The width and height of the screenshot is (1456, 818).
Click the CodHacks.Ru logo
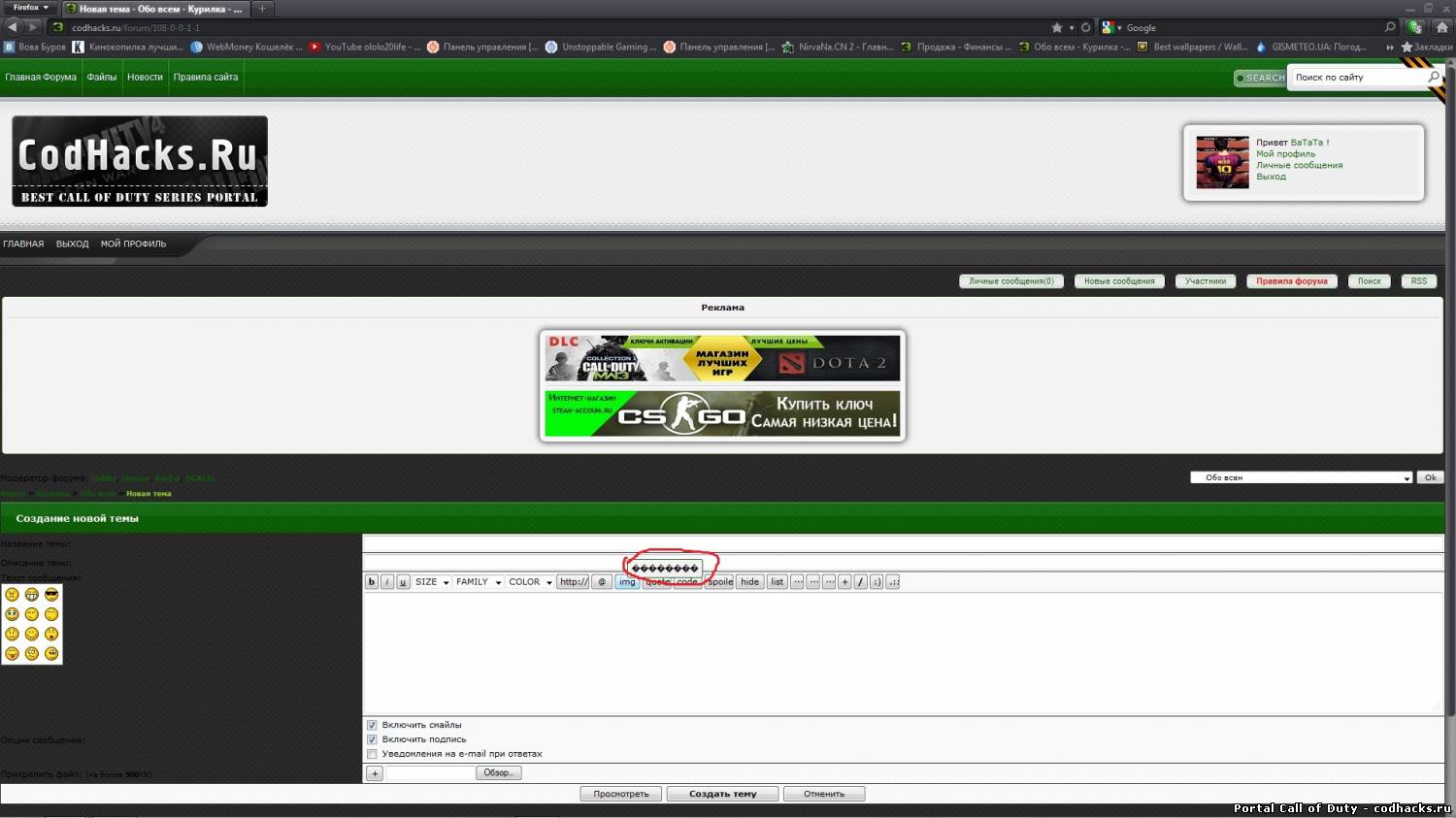click(140, 161)
